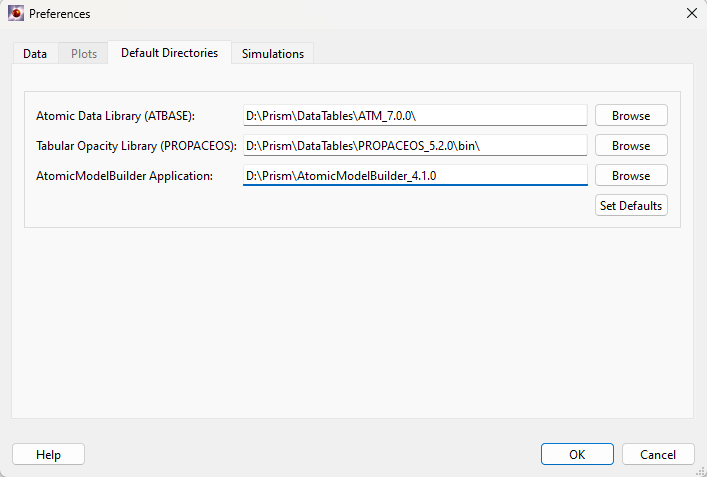Close the Preferences dialog window
This screenshot has height=477, width=707.
pos(690,14)
